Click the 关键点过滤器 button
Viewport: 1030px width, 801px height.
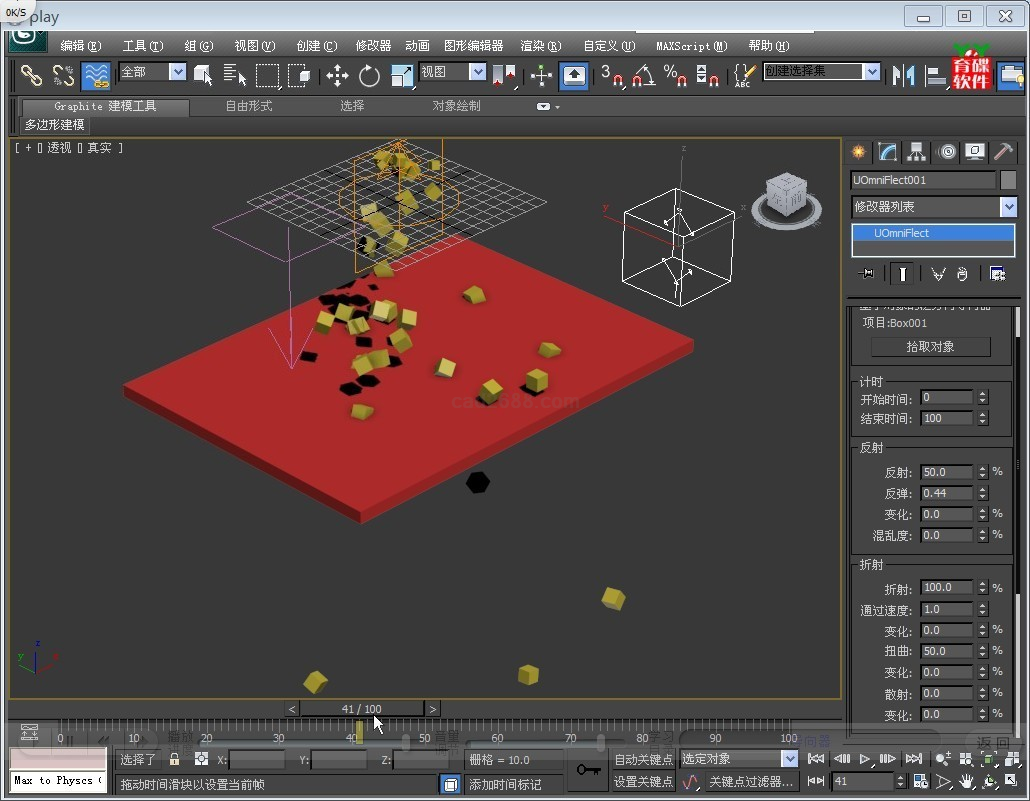[750, 782]
